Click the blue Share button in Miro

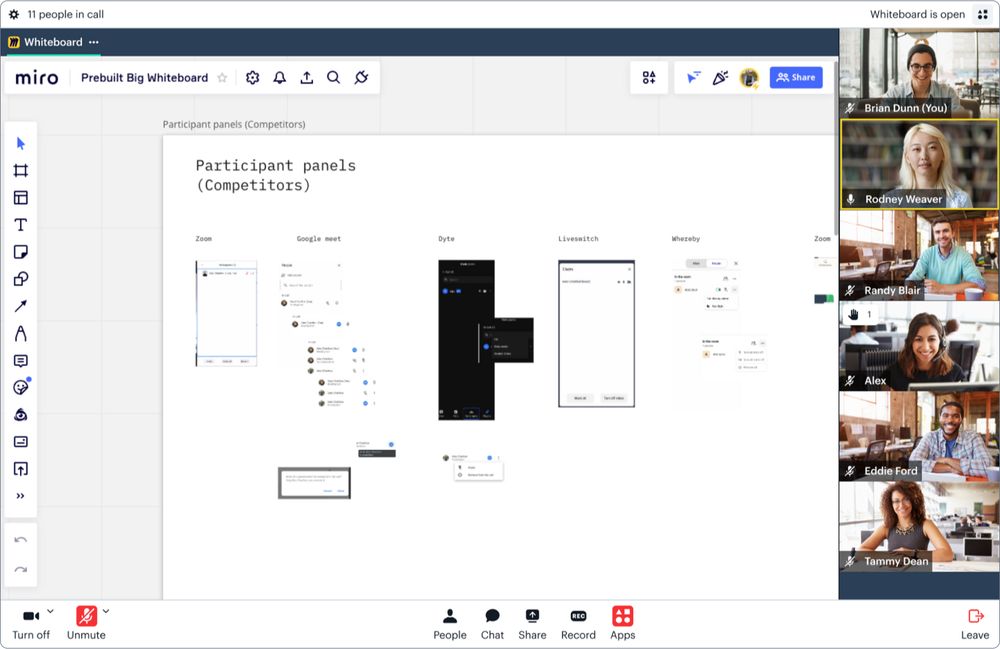(796, 77)
